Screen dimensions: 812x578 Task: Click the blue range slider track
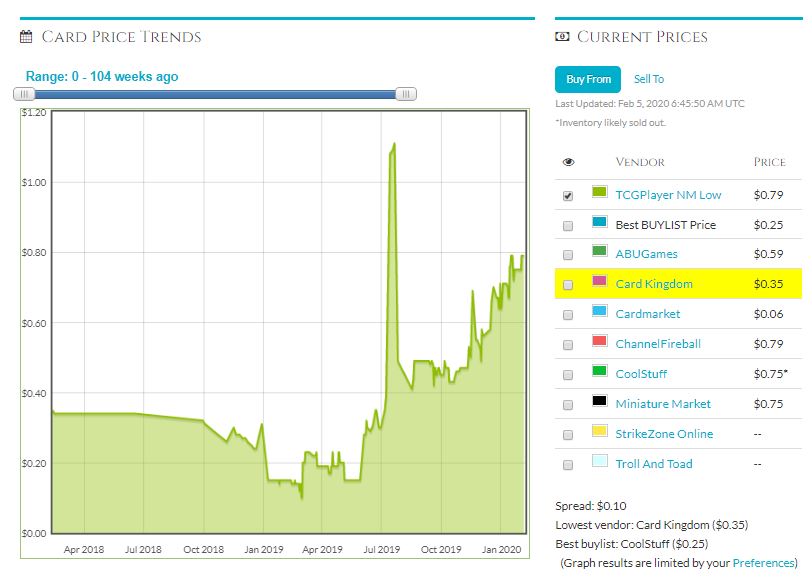(x=215, y=94)
